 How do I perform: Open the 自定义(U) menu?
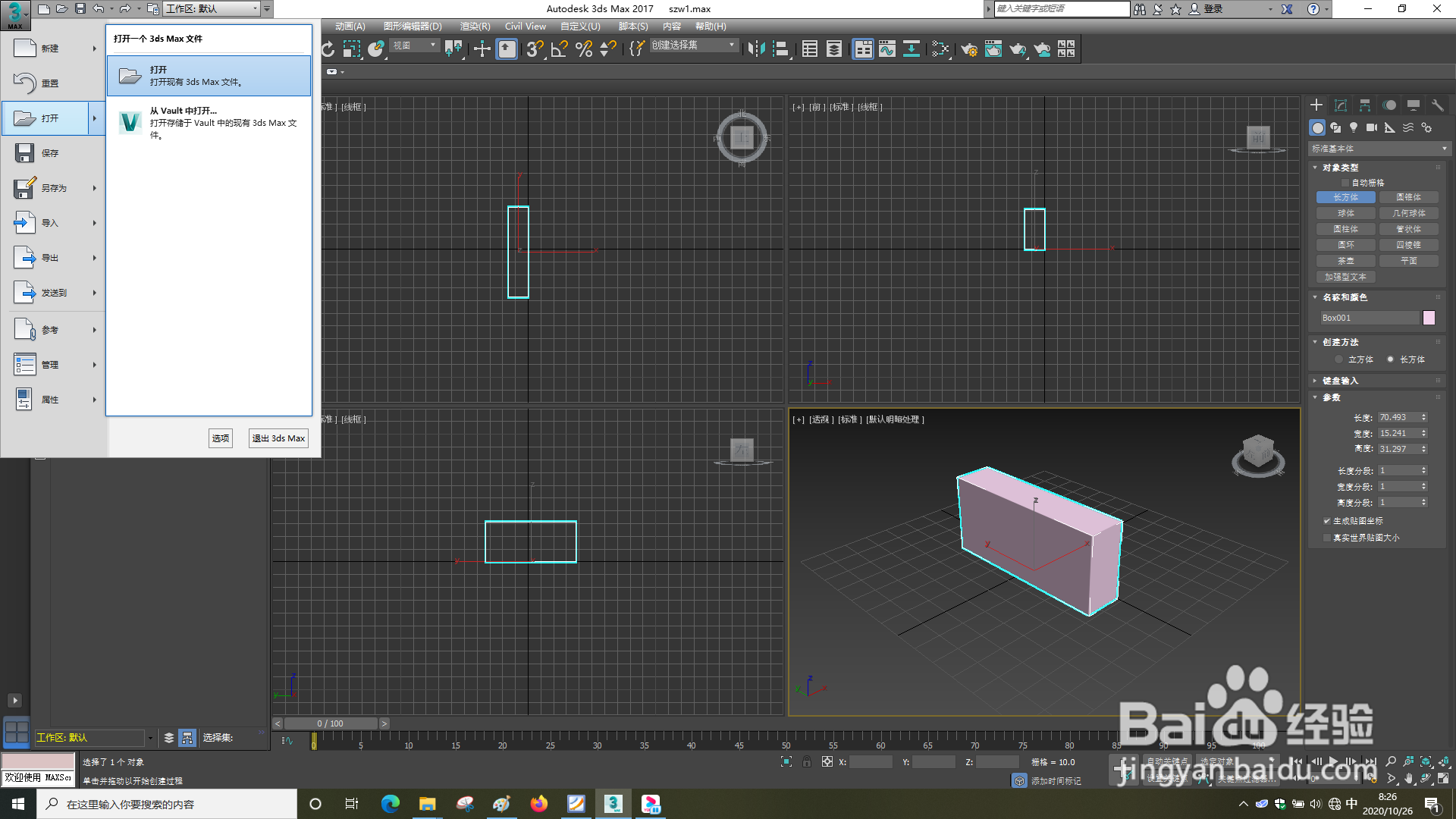(x=580, y=26)
